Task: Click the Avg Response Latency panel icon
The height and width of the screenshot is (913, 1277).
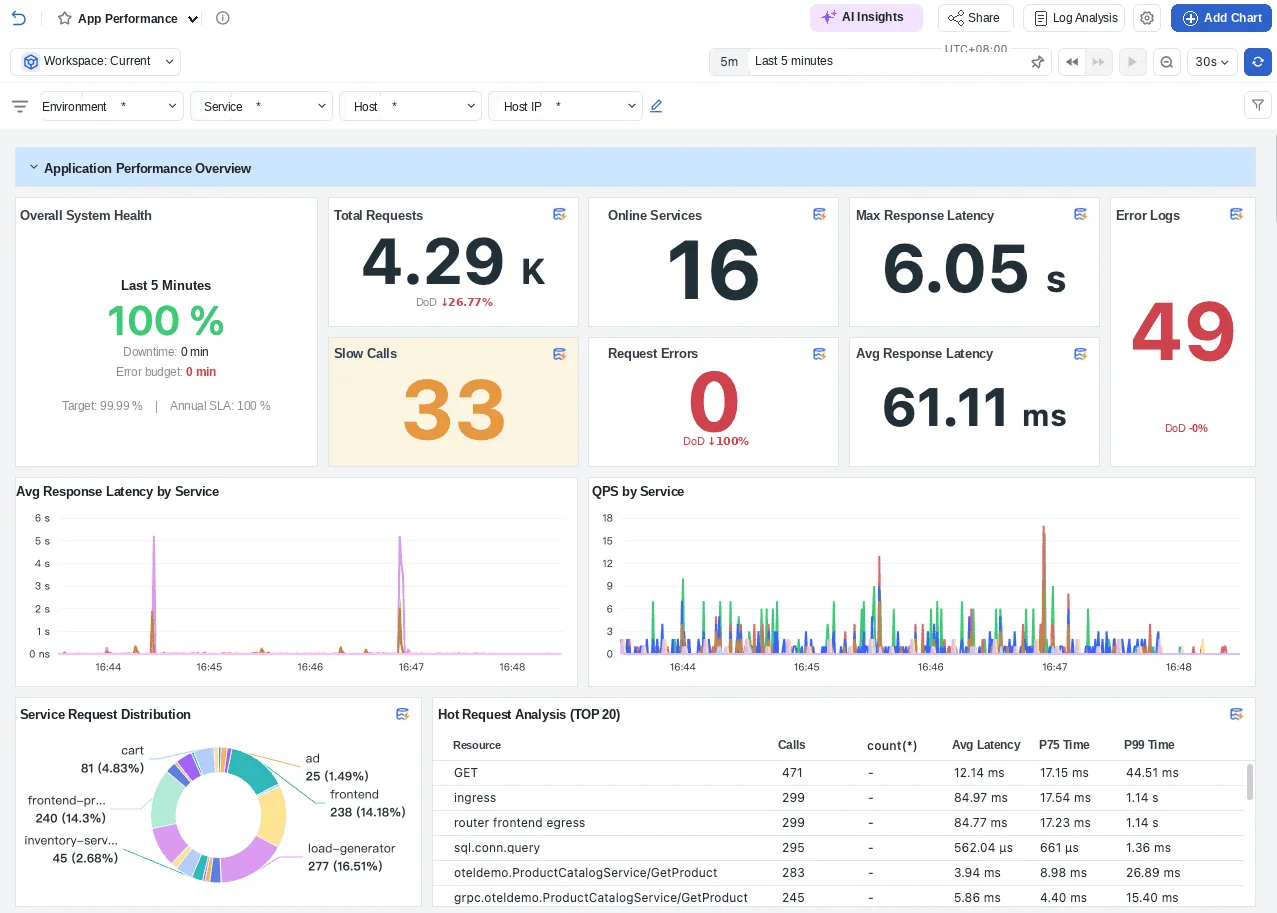Action: (x=1081, y=353)
